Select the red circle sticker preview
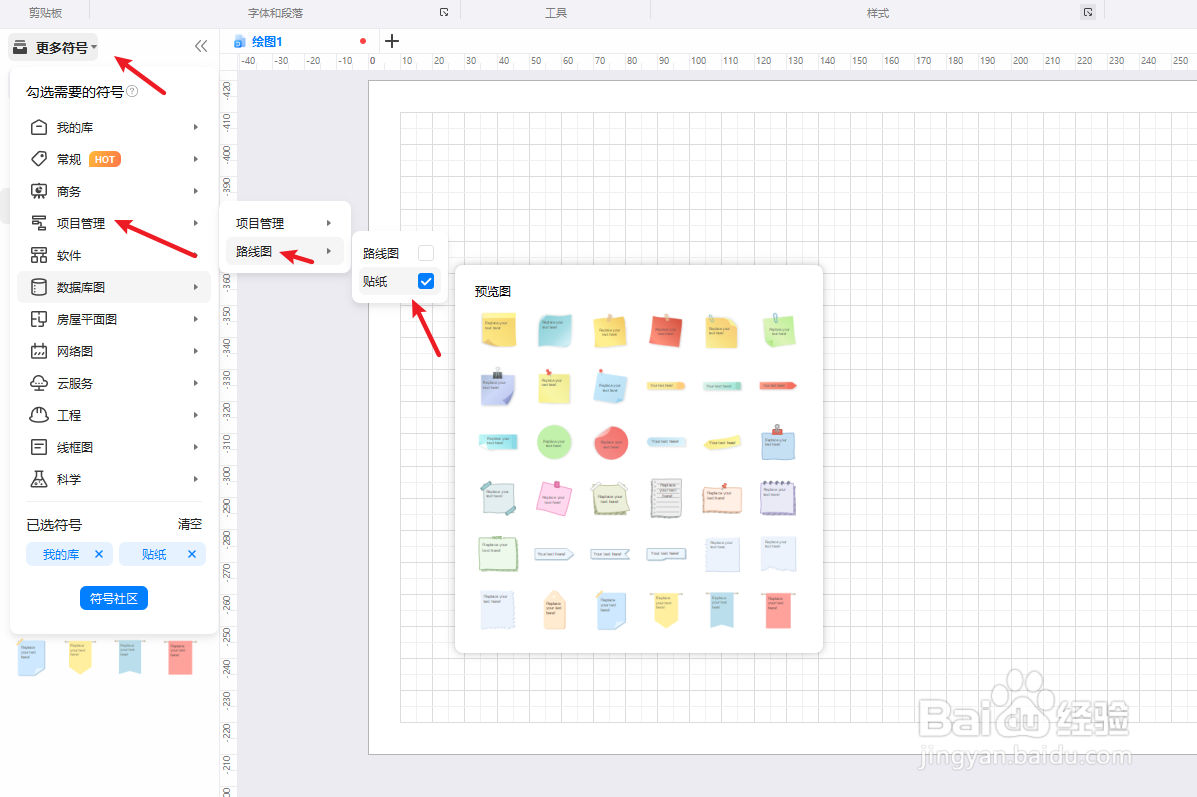Viewport: 1197px width, 797px height. click(x=611, y=442)
